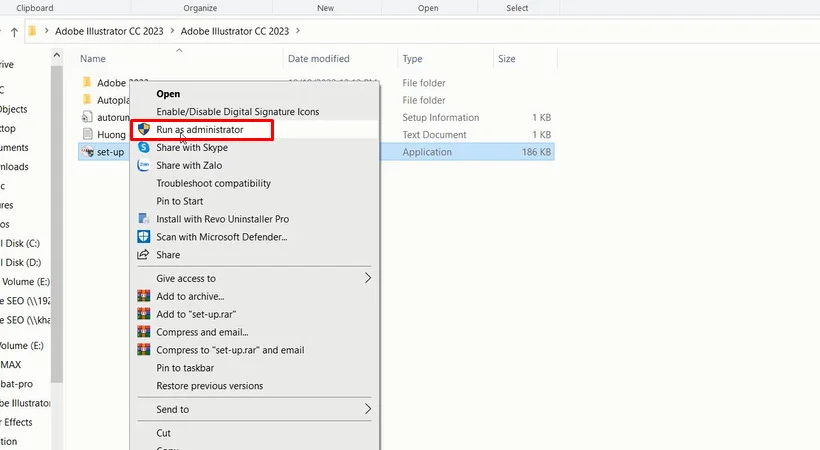The image size is (820, 450).
Task: Click the sort arrow above the Name column
Action: pos(179,51)
